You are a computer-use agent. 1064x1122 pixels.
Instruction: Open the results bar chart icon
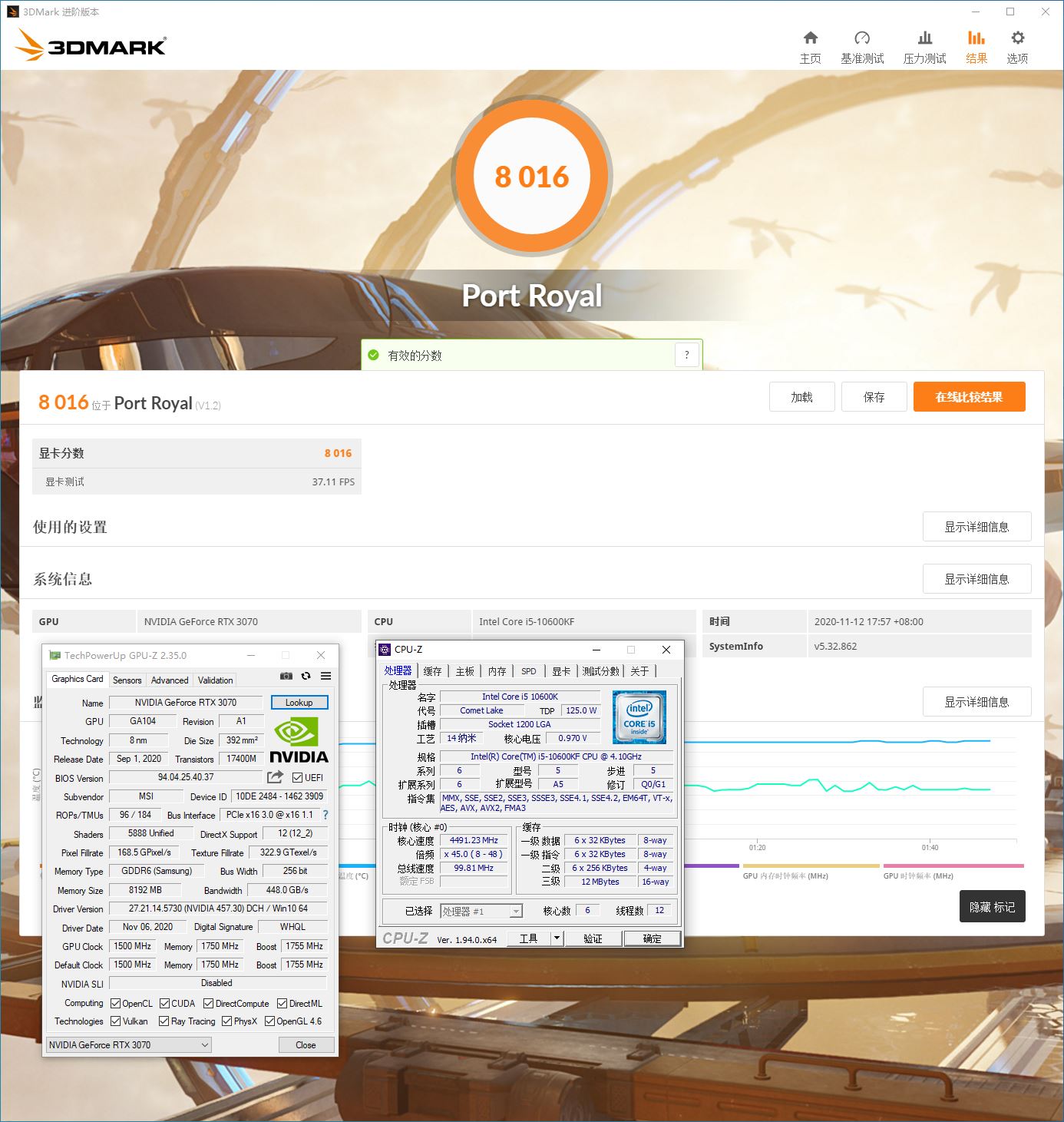point(976,38)
